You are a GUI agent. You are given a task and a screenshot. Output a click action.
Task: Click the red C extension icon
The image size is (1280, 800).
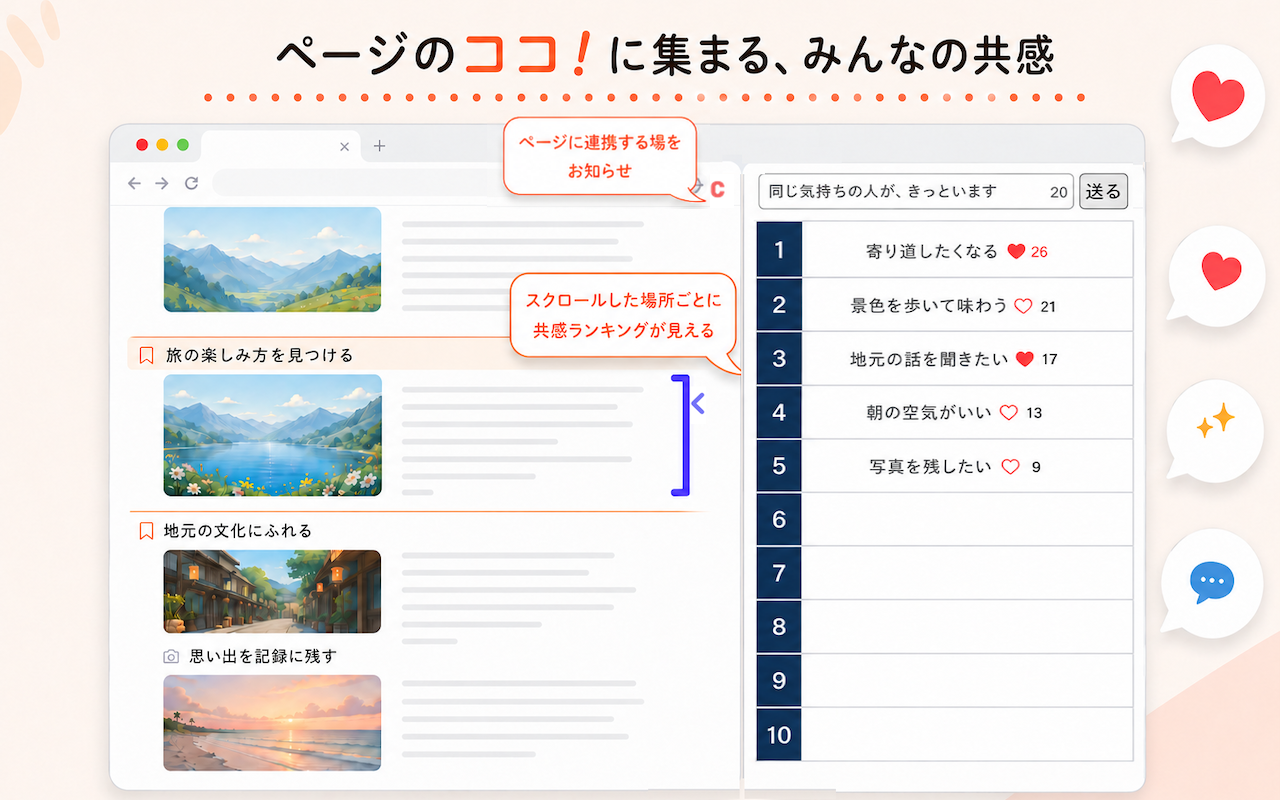pos(717,190)
